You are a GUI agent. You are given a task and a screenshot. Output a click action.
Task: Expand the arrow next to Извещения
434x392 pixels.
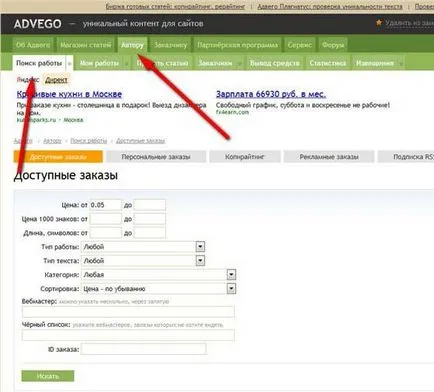(x=401, y=63)
